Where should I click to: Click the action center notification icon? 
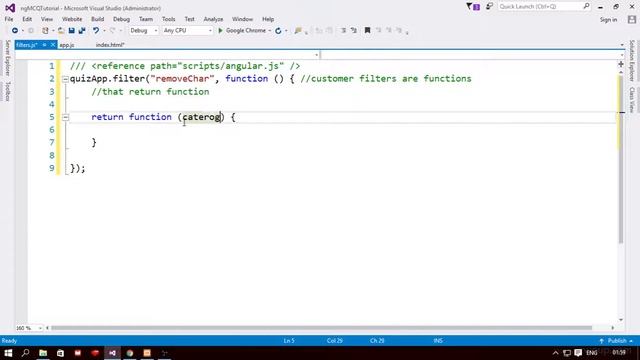coord(578,353)
